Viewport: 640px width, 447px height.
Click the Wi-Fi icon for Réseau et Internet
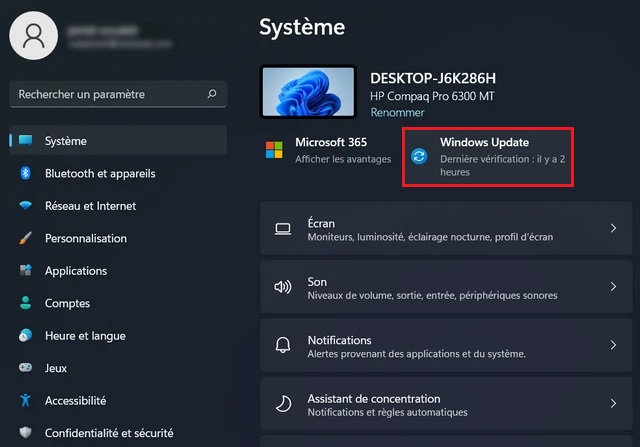[x=26, y=205]
